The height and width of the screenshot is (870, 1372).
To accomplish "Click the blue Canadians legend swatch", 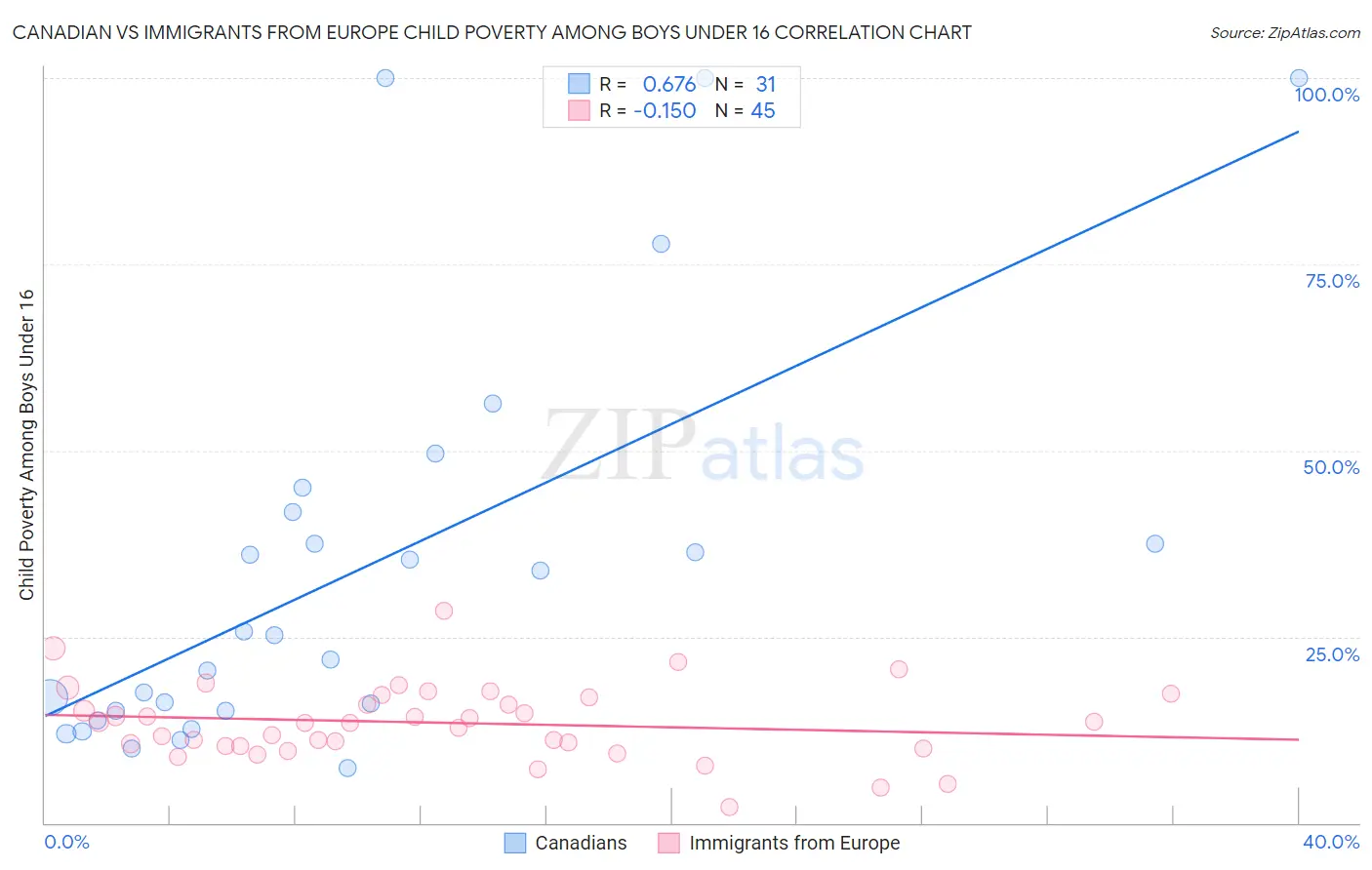I will [515, 843].
